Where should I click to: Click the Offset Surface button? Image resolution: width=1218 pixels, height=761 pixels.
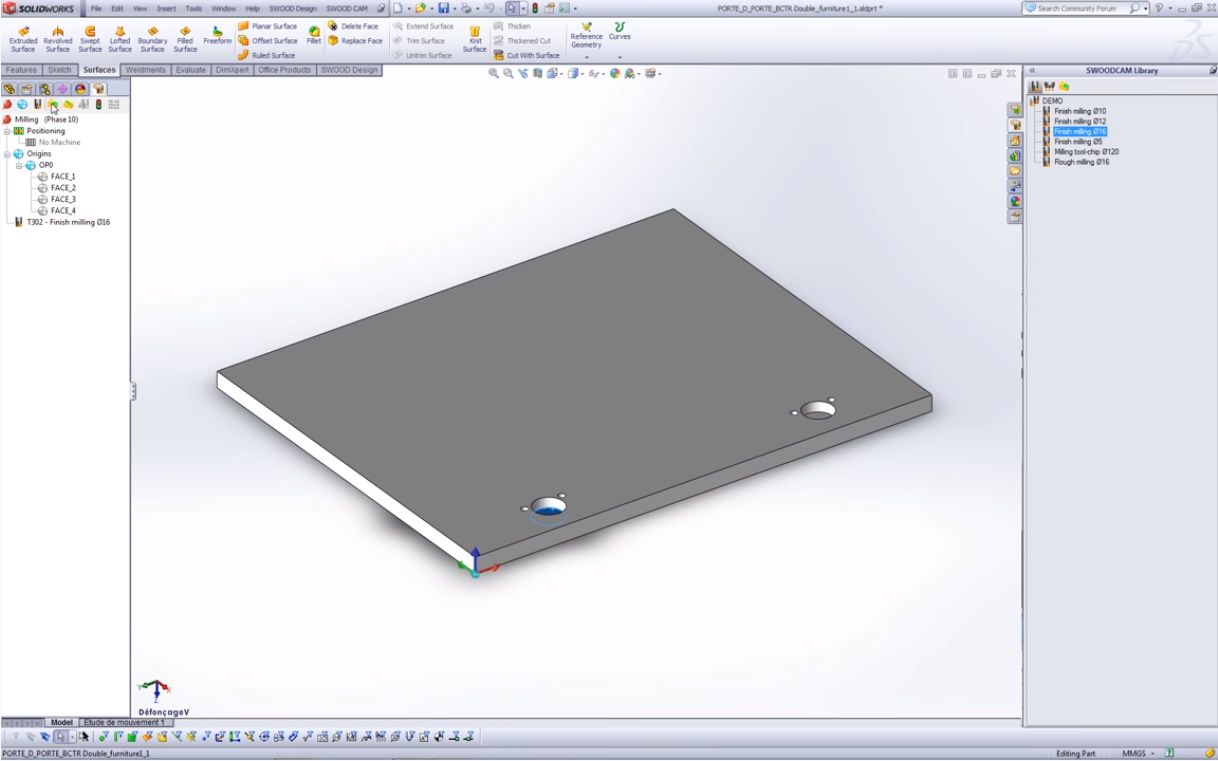pyautogui.click(x=268, y=41)
